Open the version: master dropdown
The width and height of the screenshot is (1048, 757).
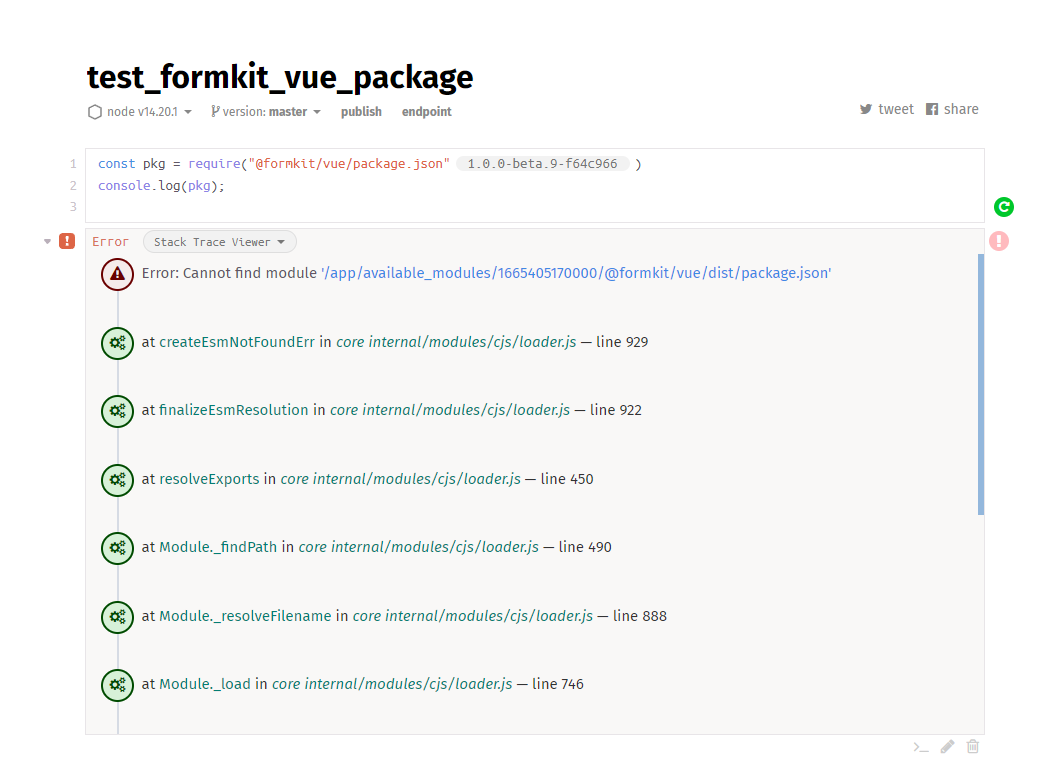click(x=266, y=112)
